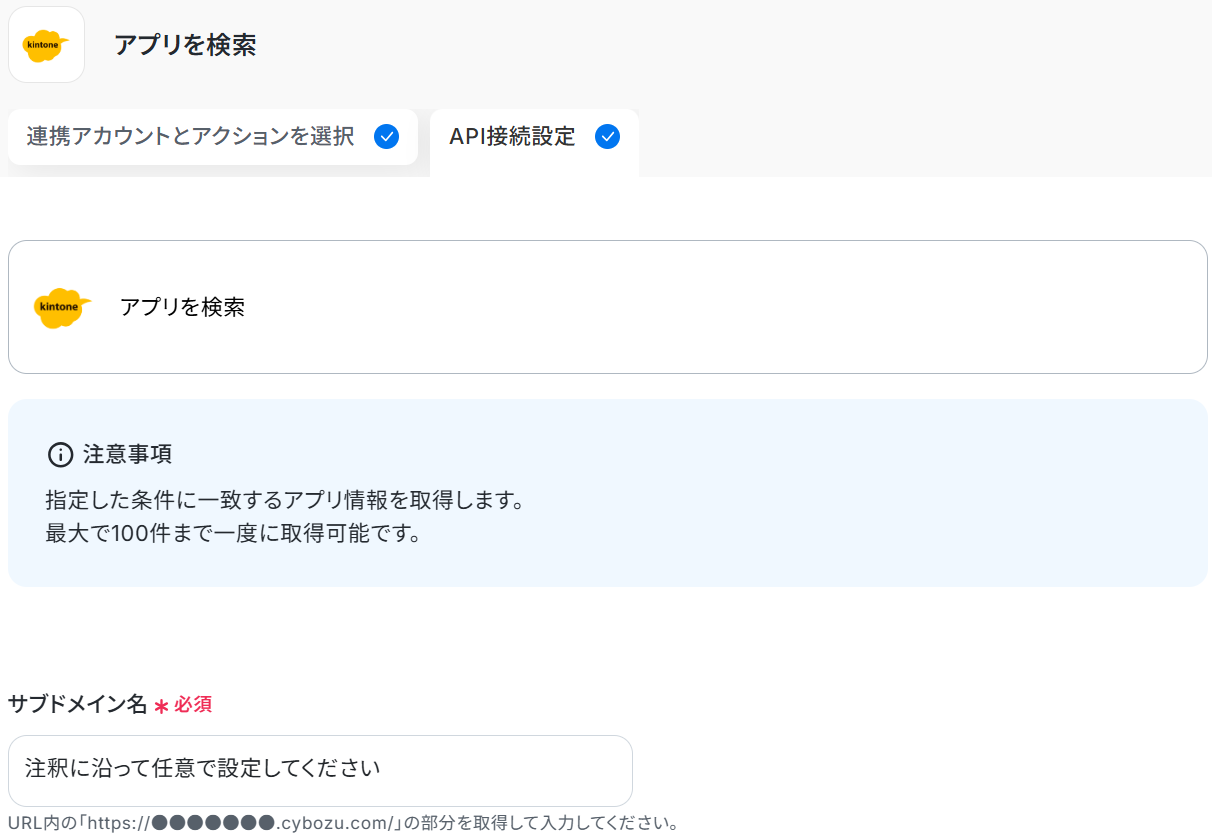This screenshot has width=1212, height=838.
Task: Select the アプリを検索 text in the action card
Action: click(182, 307)
